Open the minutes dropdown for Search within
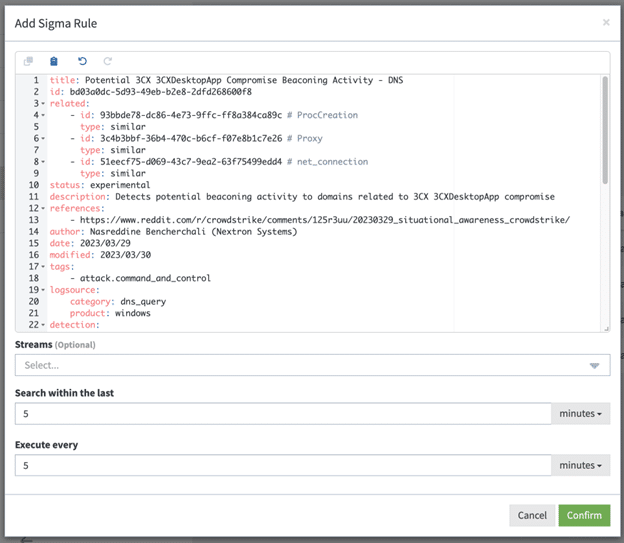 (580, 413)
